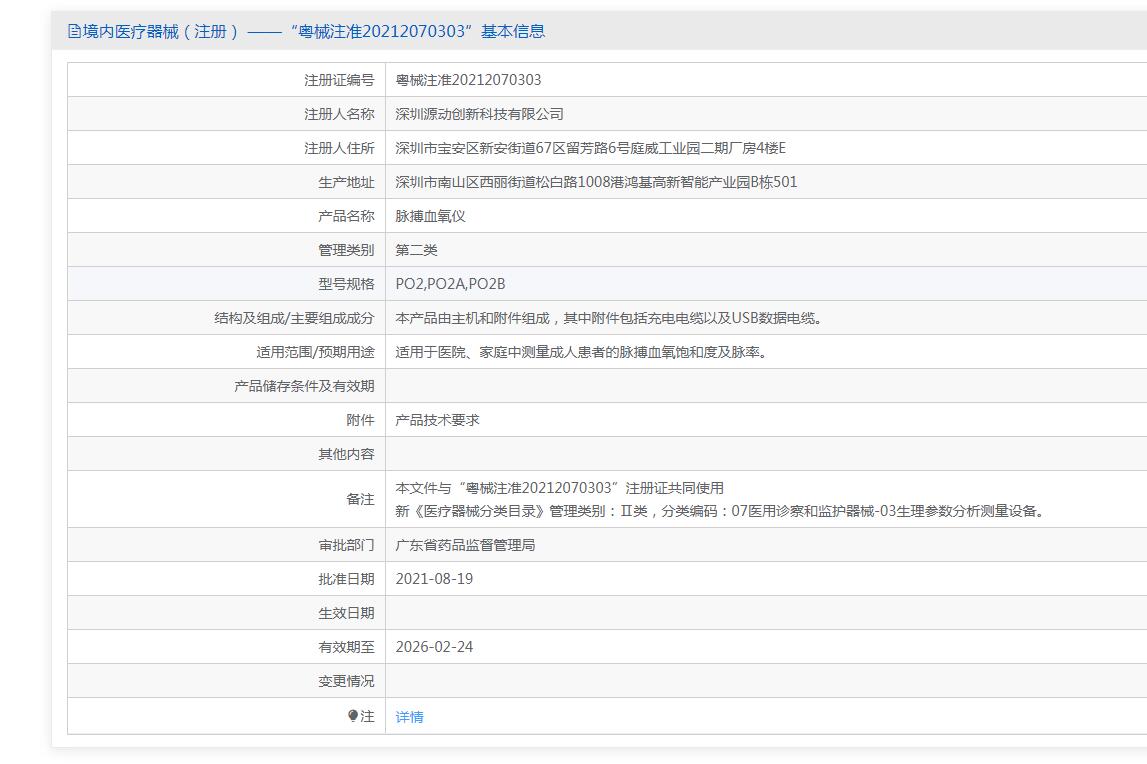The height and width of the screenshot is (764, 1147).
Task: Select product name 脉搏血氧仪
Action: 430,216
